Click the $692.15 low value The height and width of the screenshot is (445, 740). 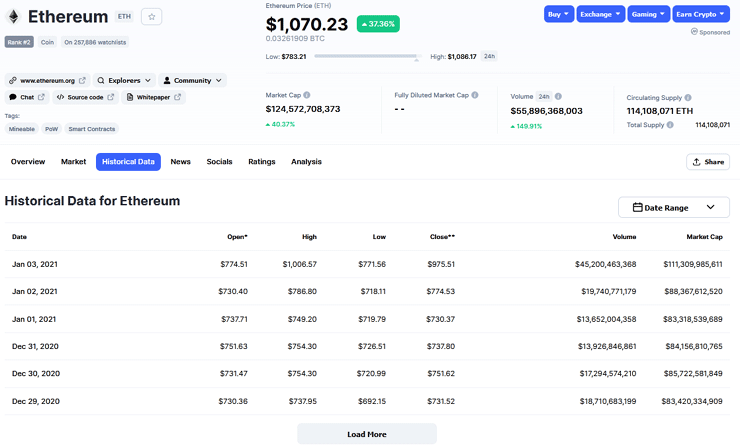371,402
